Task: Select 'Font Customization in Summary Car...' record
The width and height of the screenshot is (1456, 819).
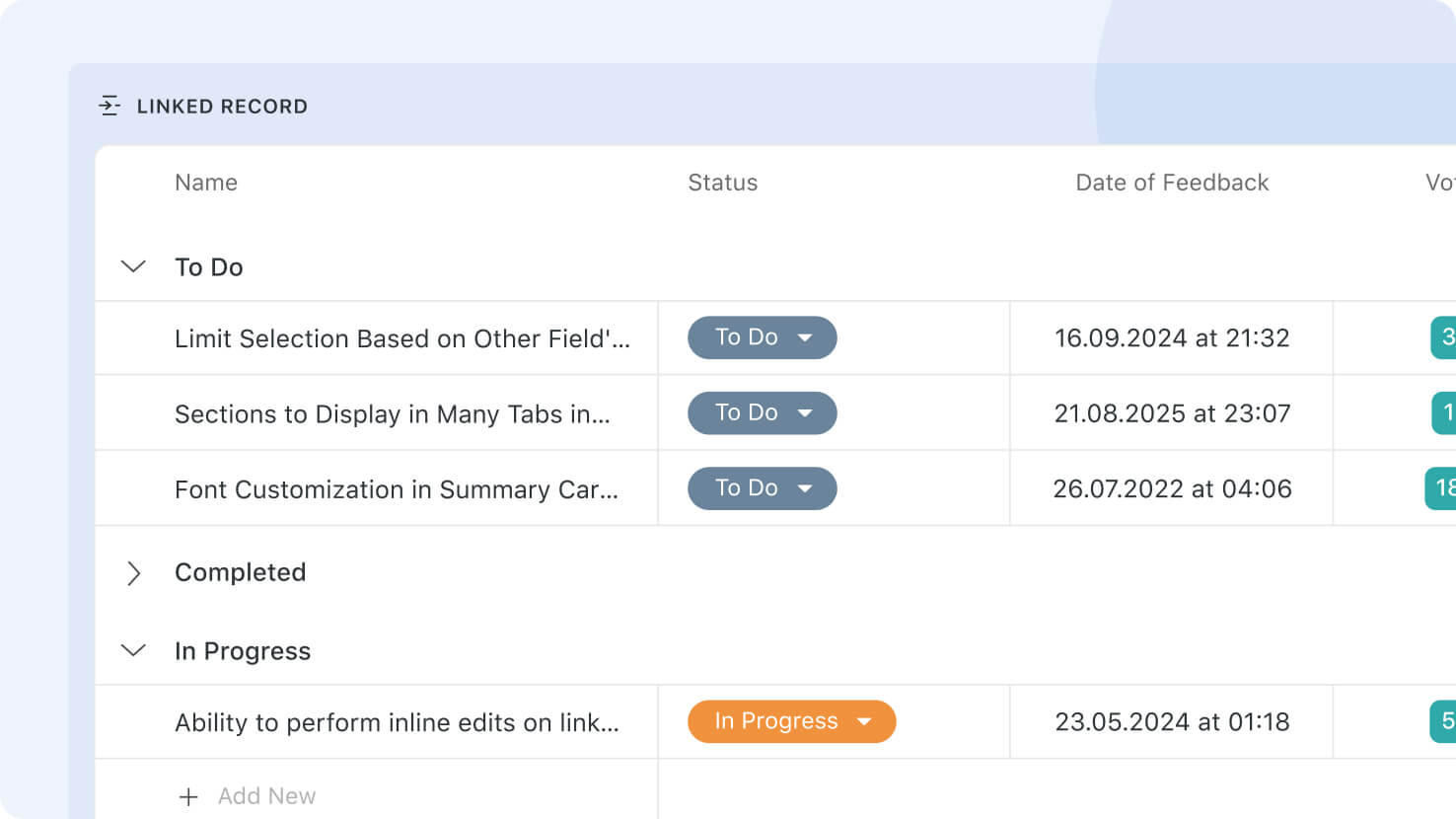Action: (x=397, y=489)
